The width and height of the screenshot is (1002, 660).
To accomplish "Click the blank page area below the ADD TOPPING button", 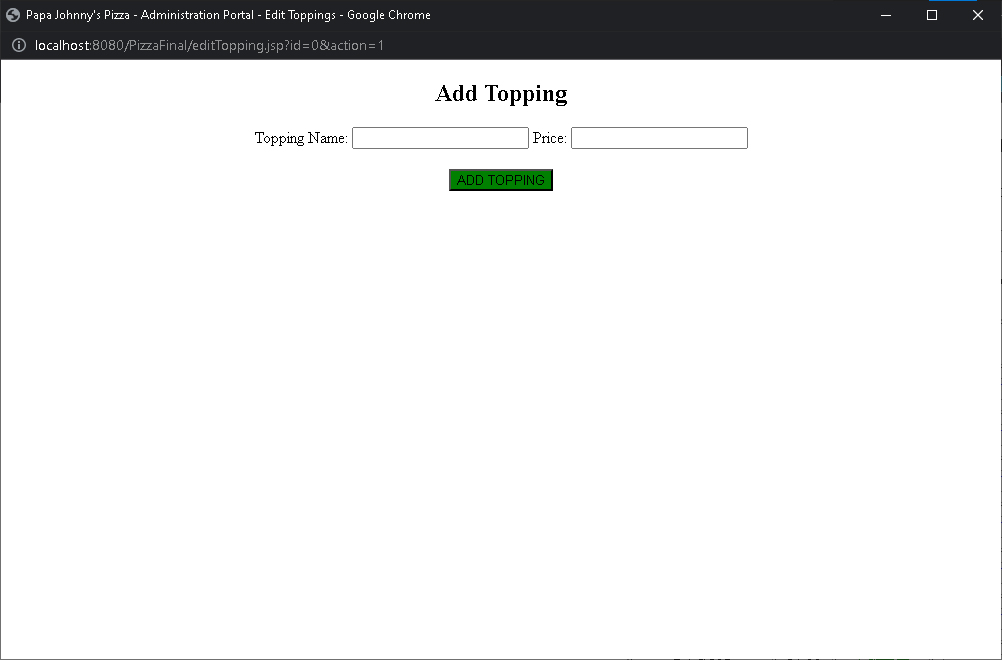I will click(500, 400).
